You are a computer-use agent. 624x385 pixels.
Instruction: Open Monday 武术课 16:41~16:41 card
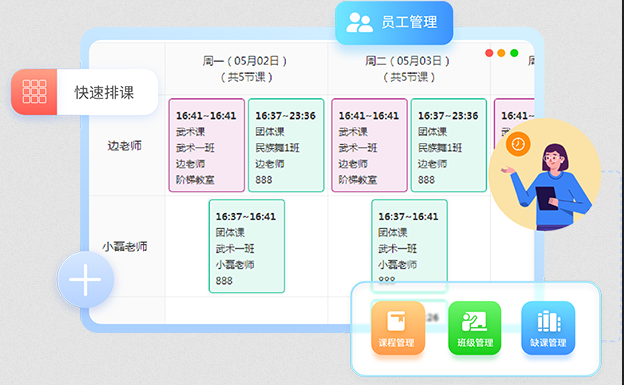[x=207, y=145]
